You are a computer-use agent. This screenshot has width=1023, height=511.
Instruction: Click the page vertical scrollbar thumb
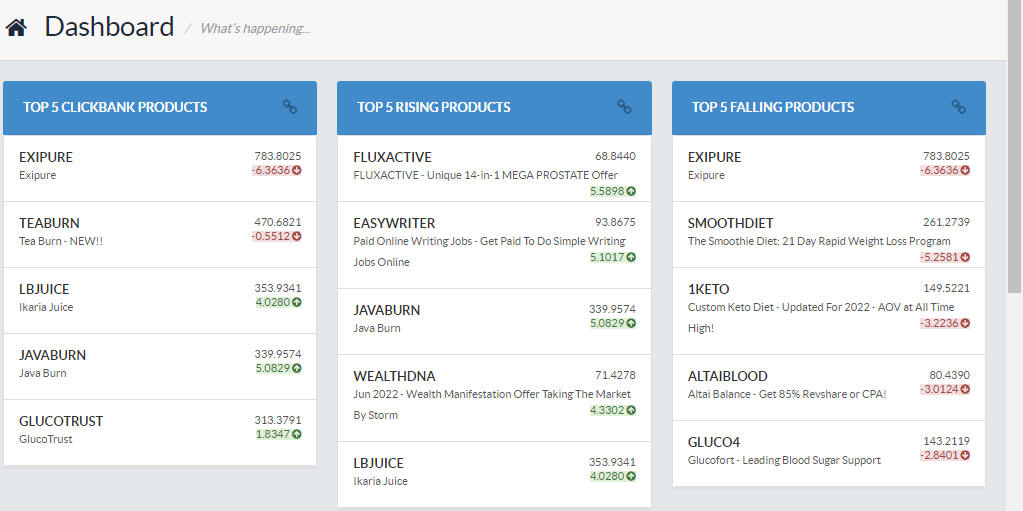[x=1015, y=147]
